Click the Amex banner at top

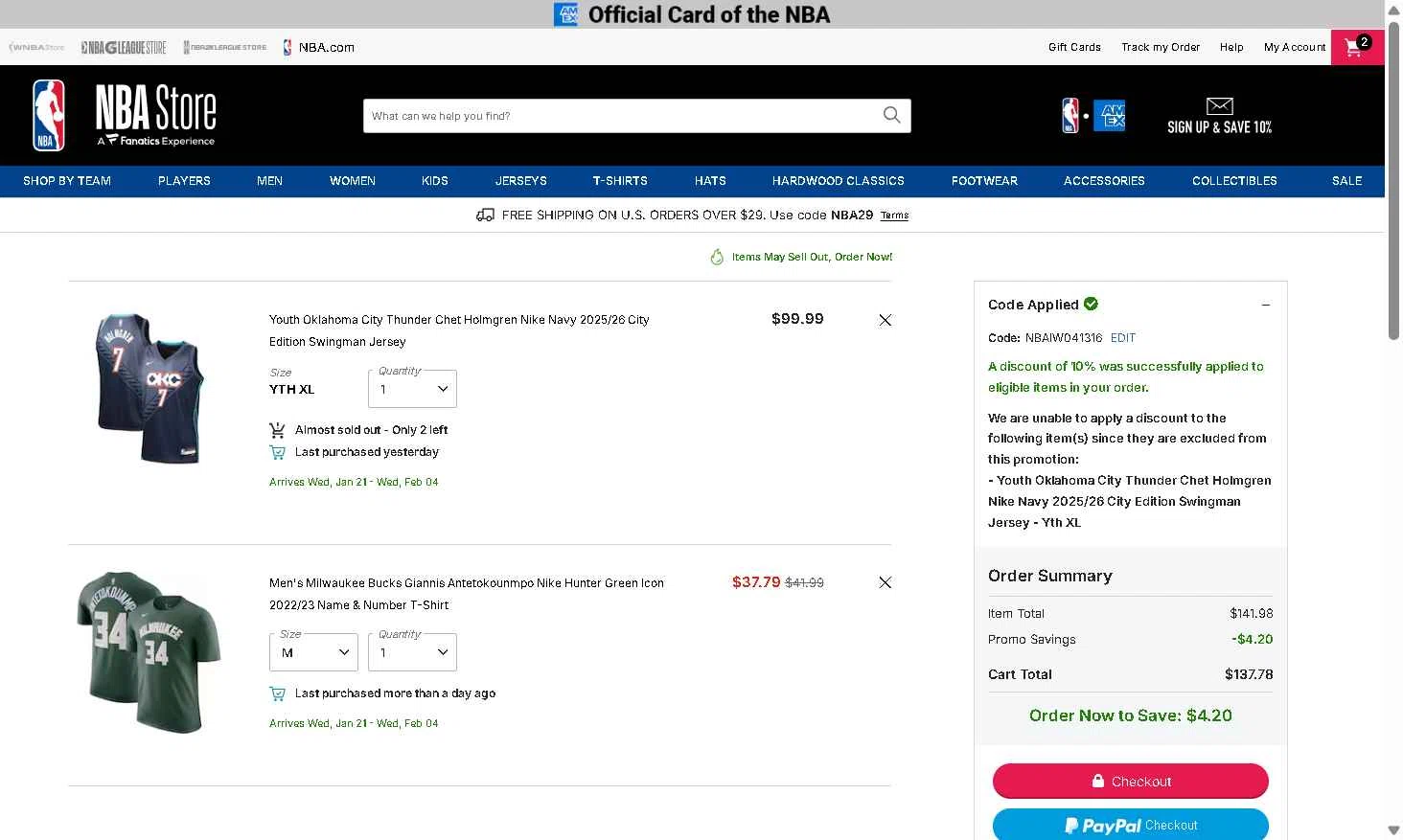692,14
